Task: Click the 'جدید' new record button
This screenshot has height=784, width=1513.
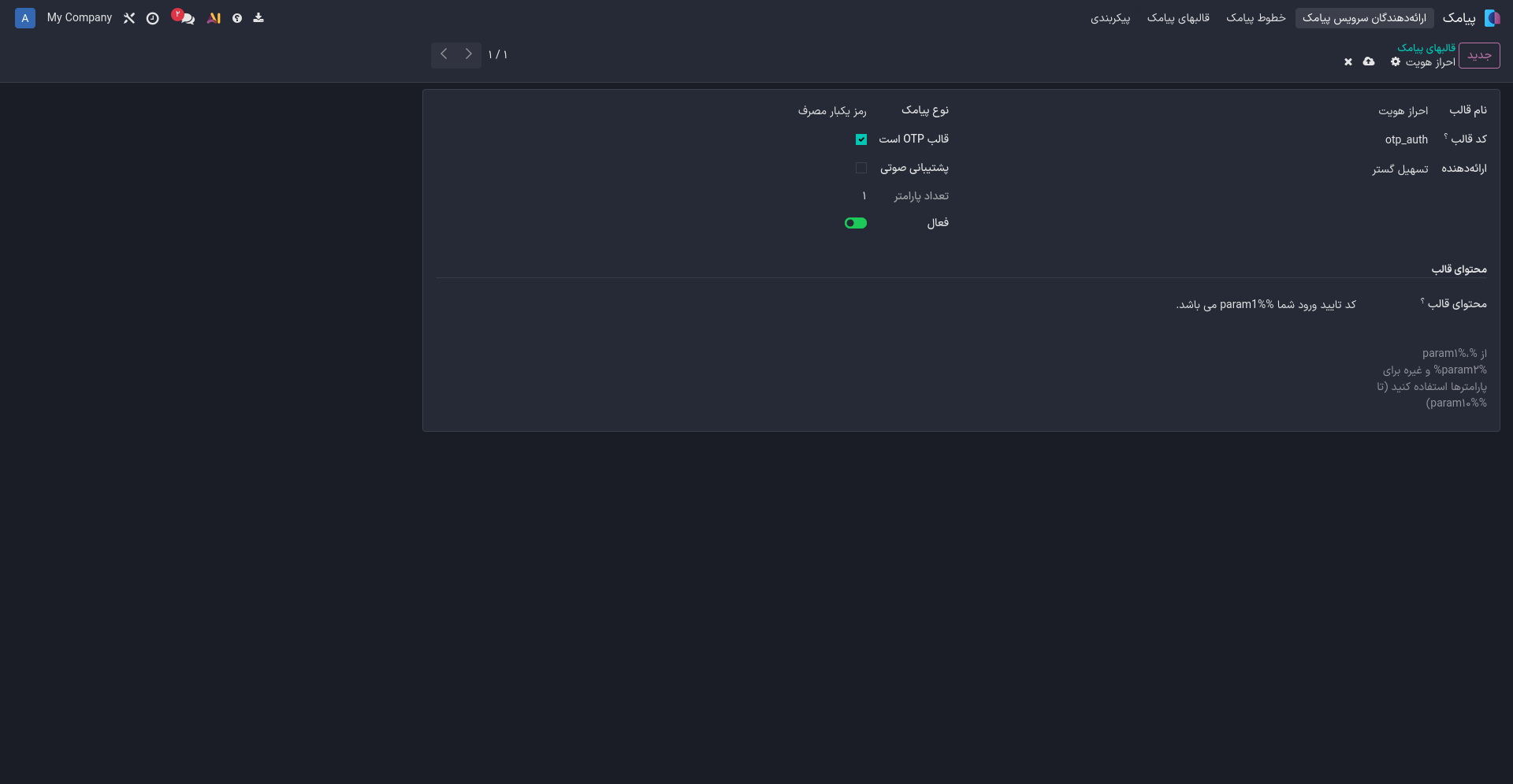Action: [x=1479, y=55]
